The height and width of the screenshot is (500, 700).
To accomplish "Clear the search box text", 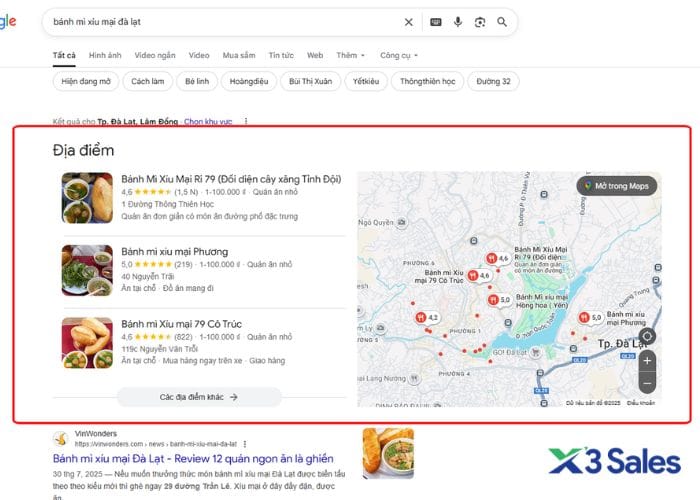I will pos(408,22).
